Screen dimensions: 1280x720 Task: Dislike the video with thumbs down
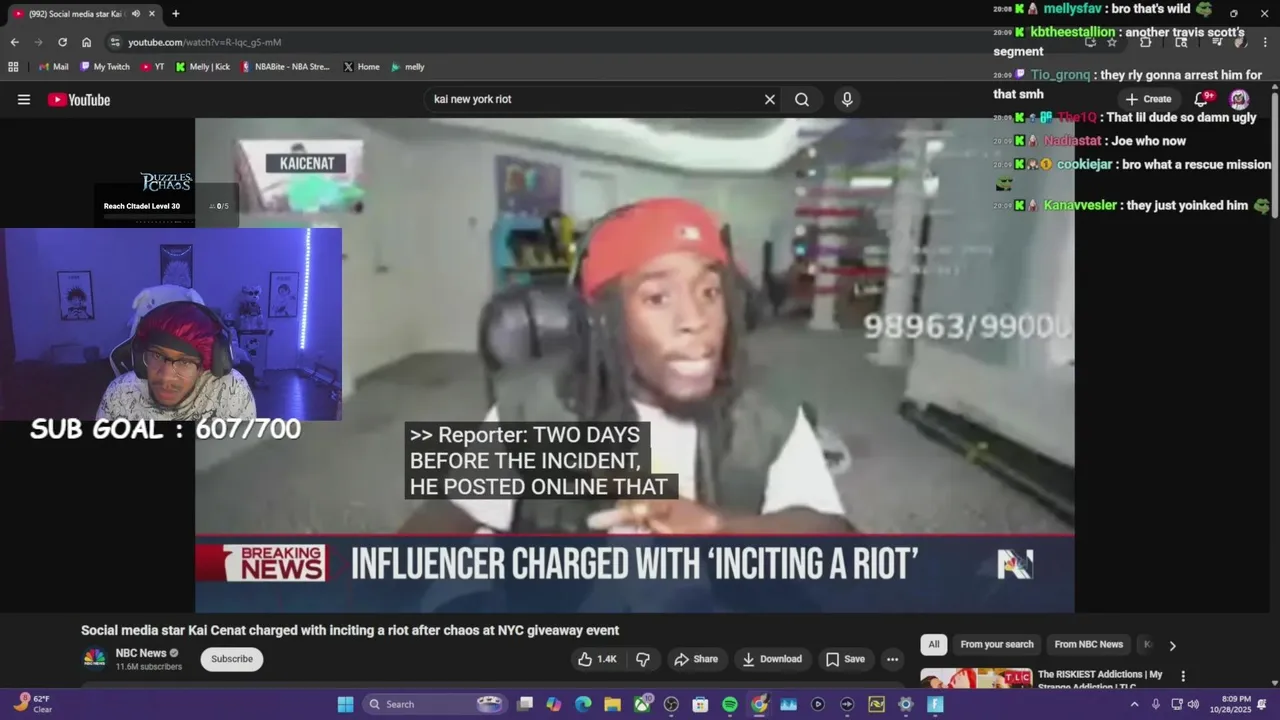coord(643,659)
